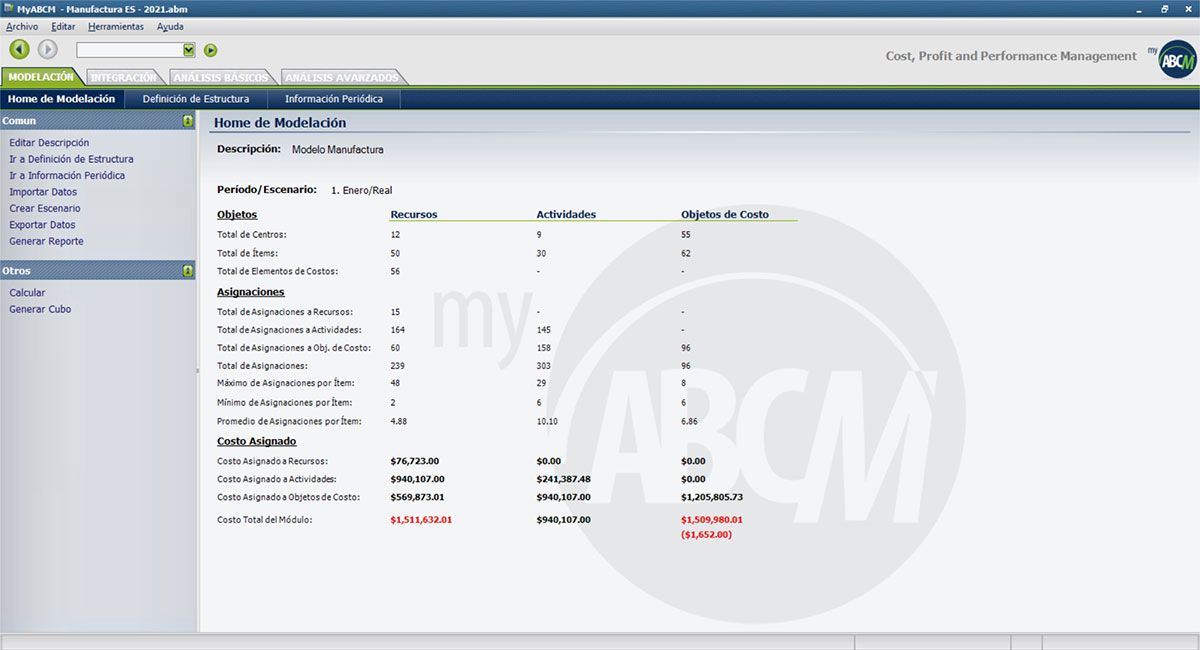Click the Generar Cubo link
The image size is (1200, 650).
(x=40, y=309)
